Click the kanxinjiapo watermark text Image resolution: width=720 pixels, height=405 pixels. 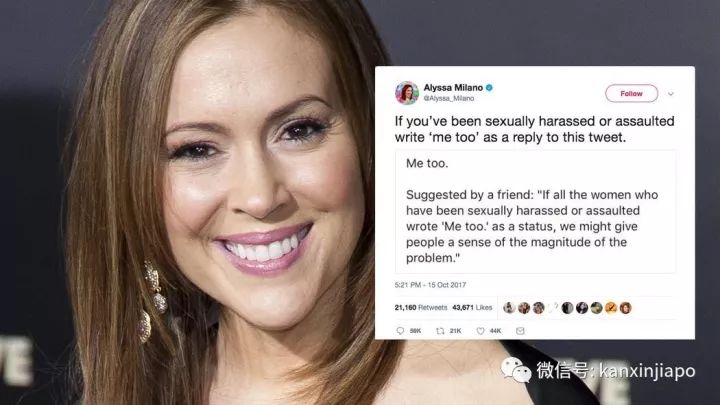click(647, 371)
